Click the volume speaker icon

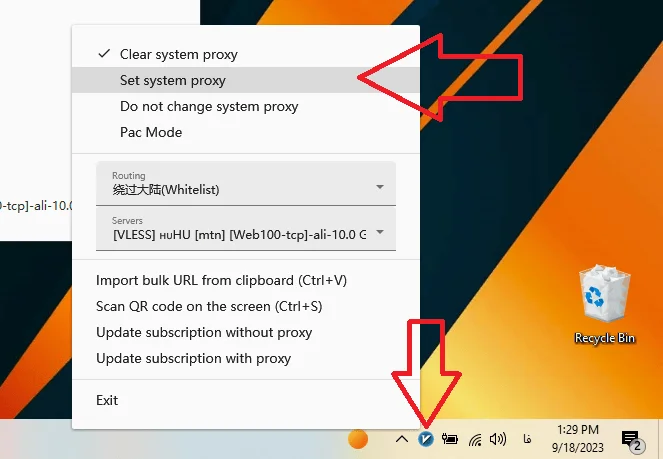coord(498,439)
